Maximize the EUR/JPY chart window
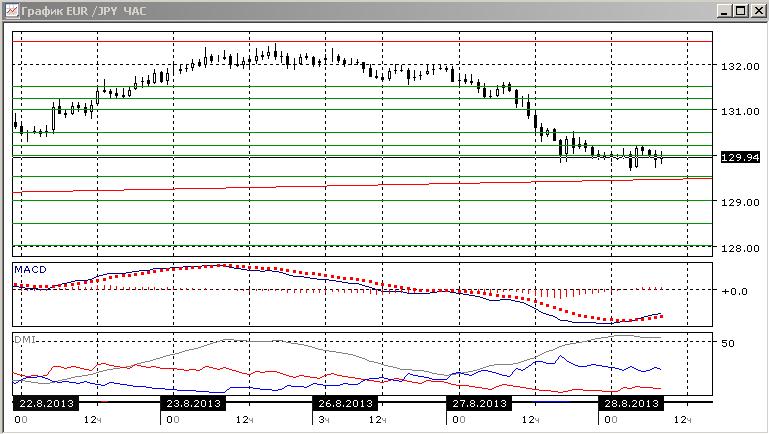The height and width of the screenshot is (434, 769). (741, 10)
